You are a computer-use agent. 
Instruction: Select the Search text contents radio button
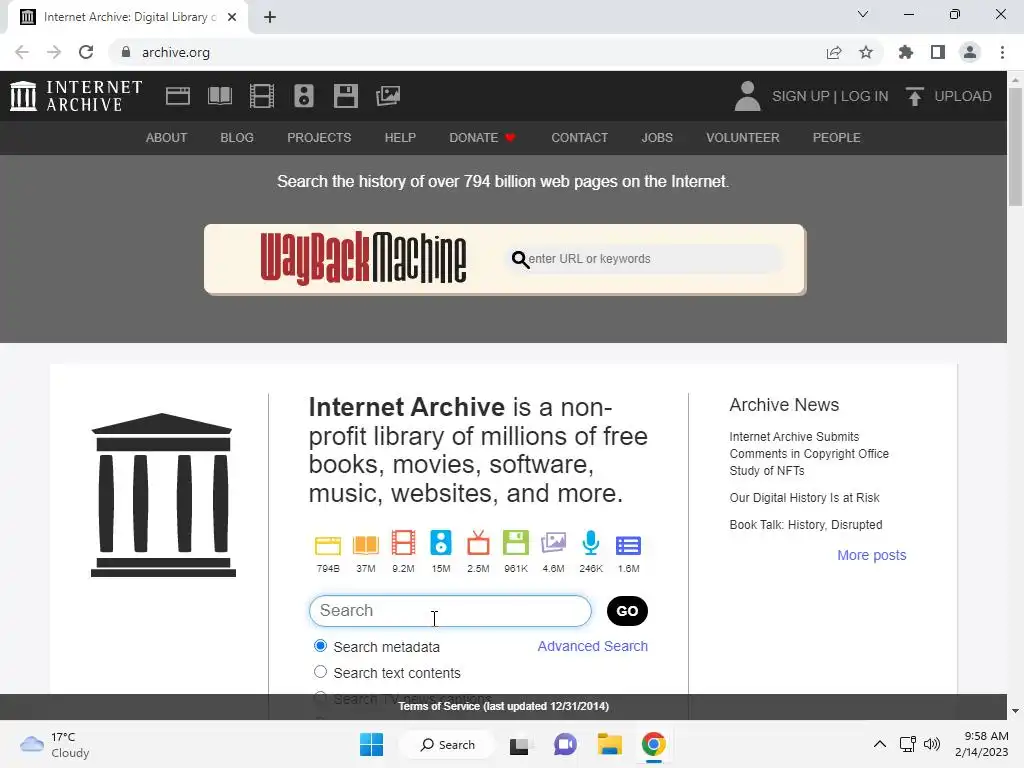click(x=320, y=672)
